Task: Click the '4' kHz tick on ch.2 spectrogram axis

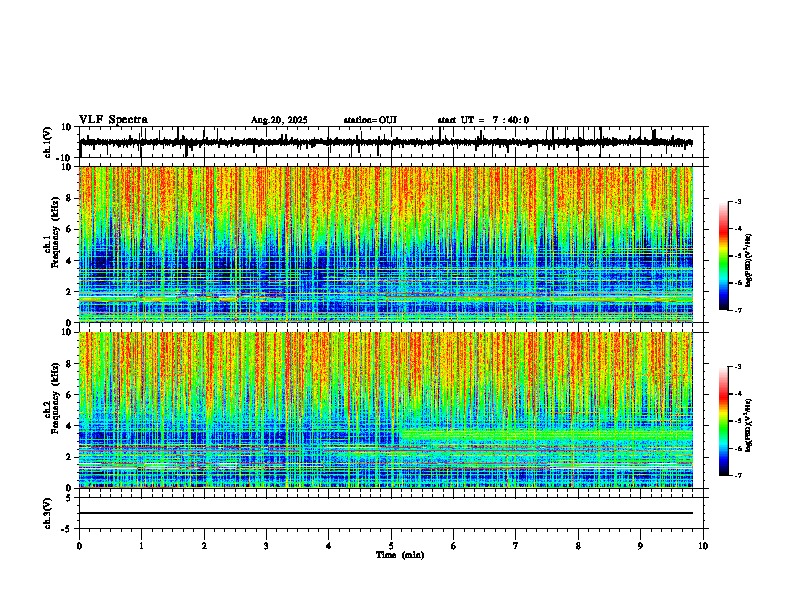Action: (x=70, y=426)
